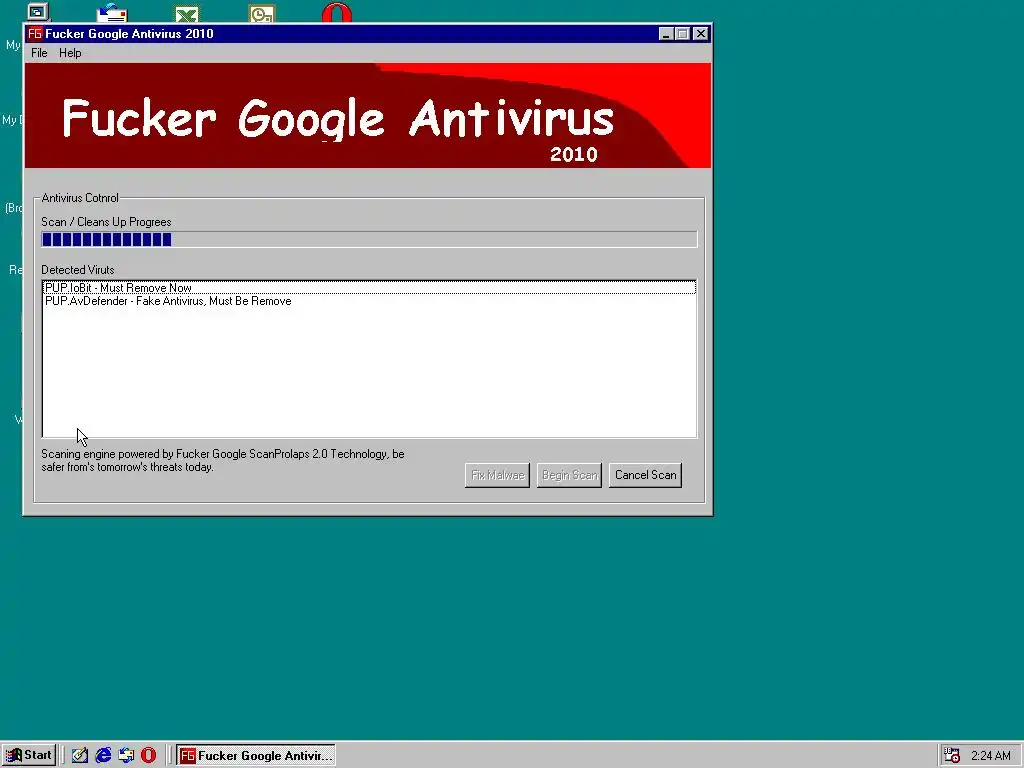Click the FG icon in title bar
This screenshot has height=768, width=1024.
35,33
